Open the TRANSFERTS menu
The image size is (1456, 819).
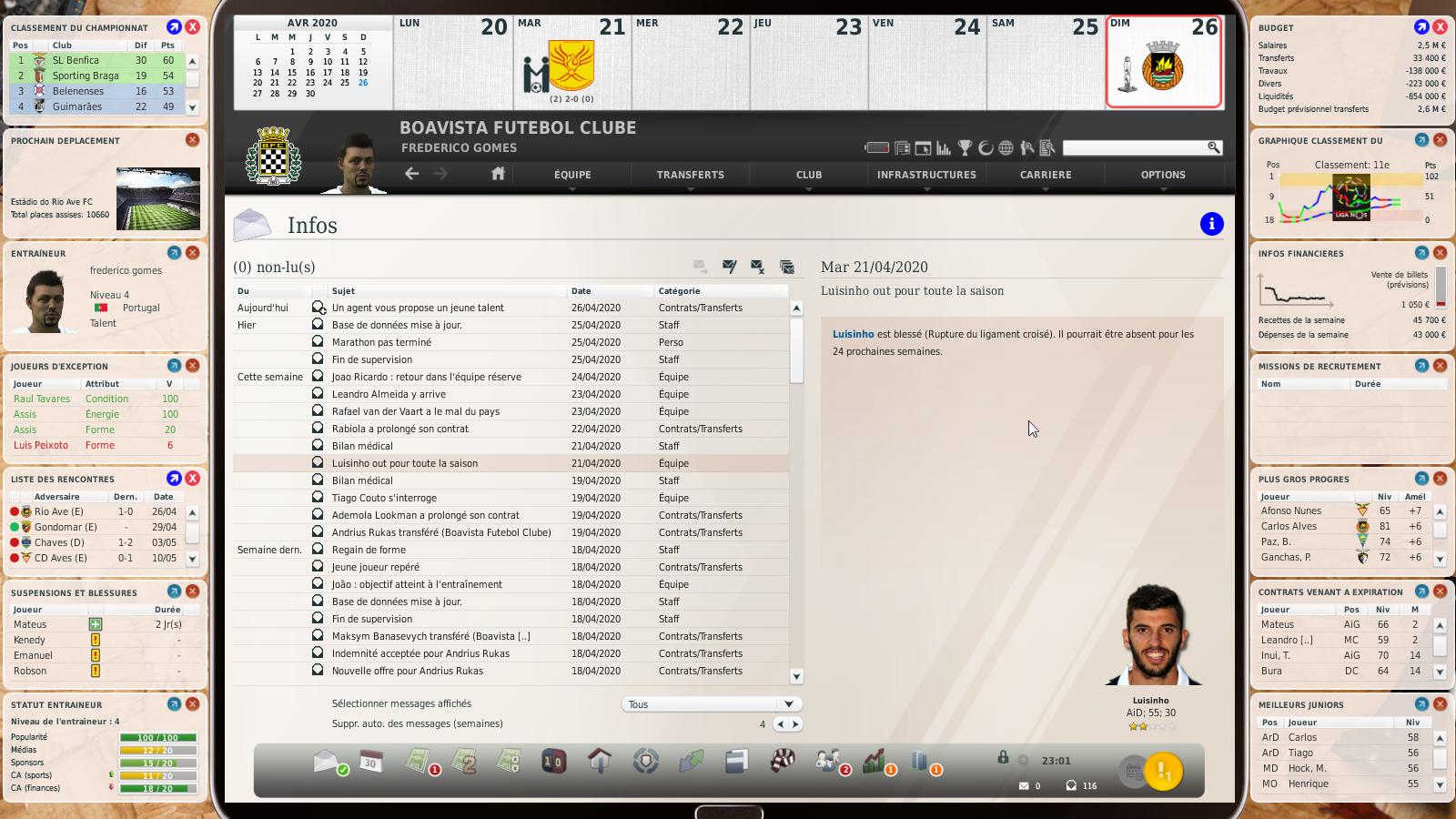pyautogui.click(x=691, y=175)
